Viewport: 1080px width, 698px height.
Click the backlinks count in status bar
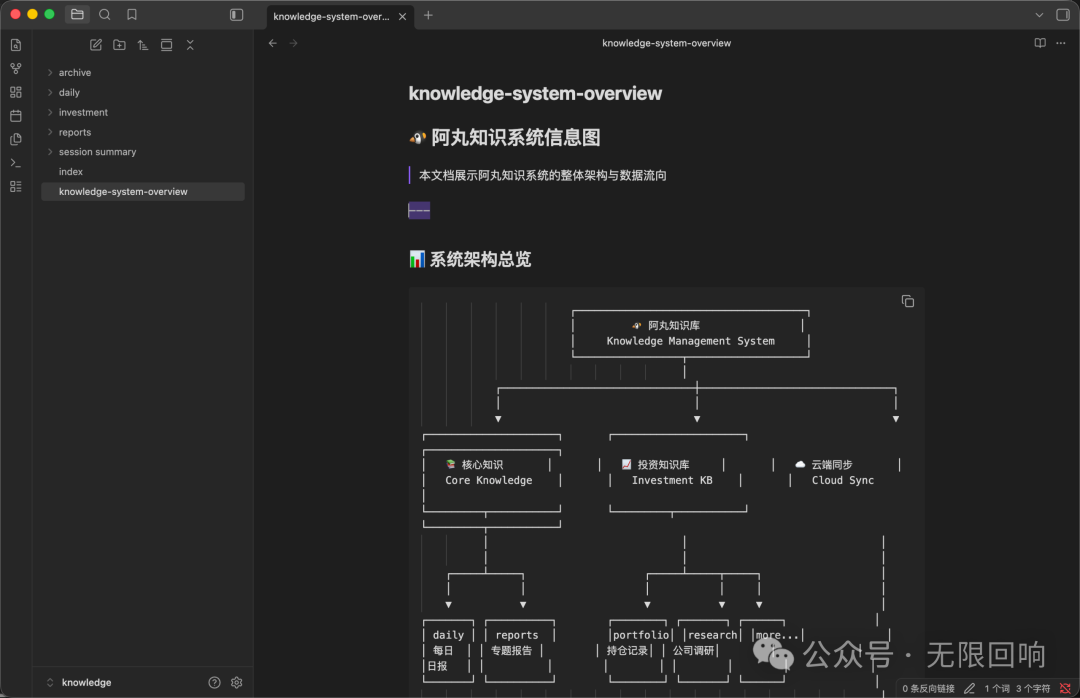tap(927, 688)
